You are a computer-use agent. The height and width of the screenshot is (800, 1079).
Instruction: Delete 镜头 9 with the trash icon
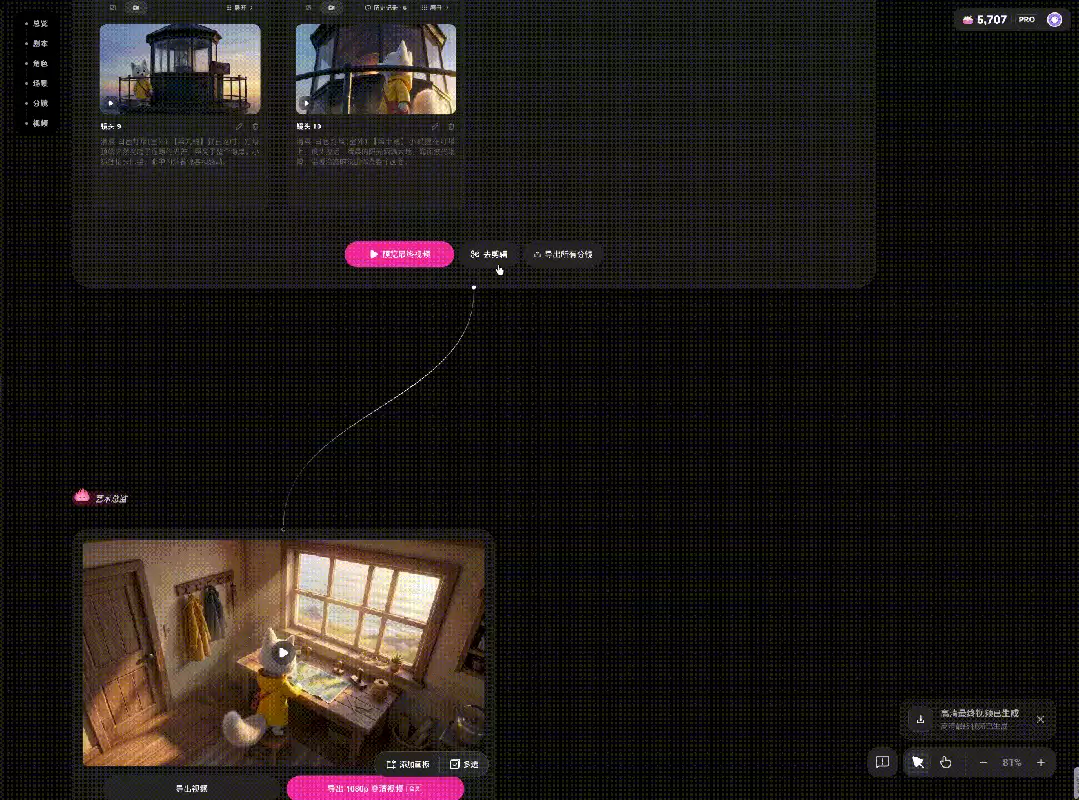(x=255, y=127)
